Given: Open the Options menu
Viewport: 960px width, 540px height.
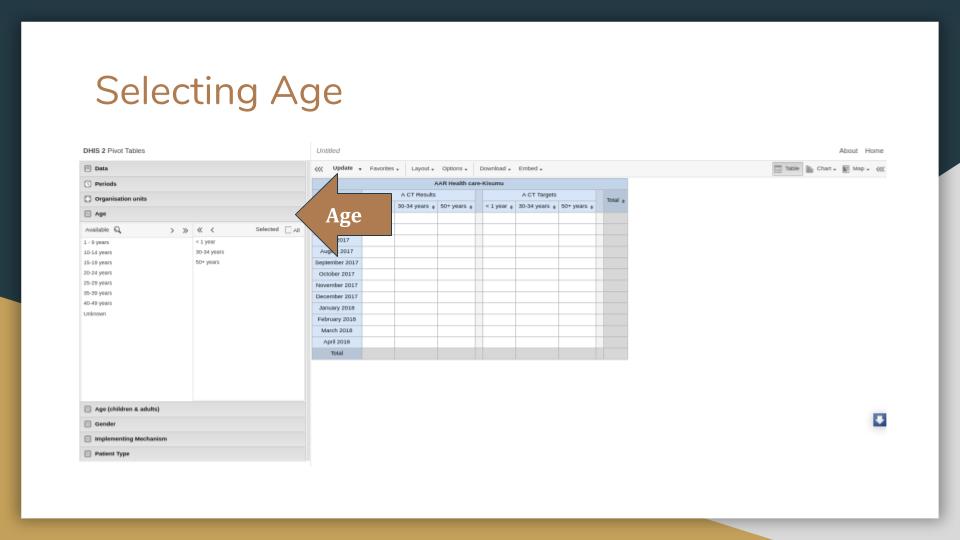Looking at the screenshot, I should click(454, 168).
